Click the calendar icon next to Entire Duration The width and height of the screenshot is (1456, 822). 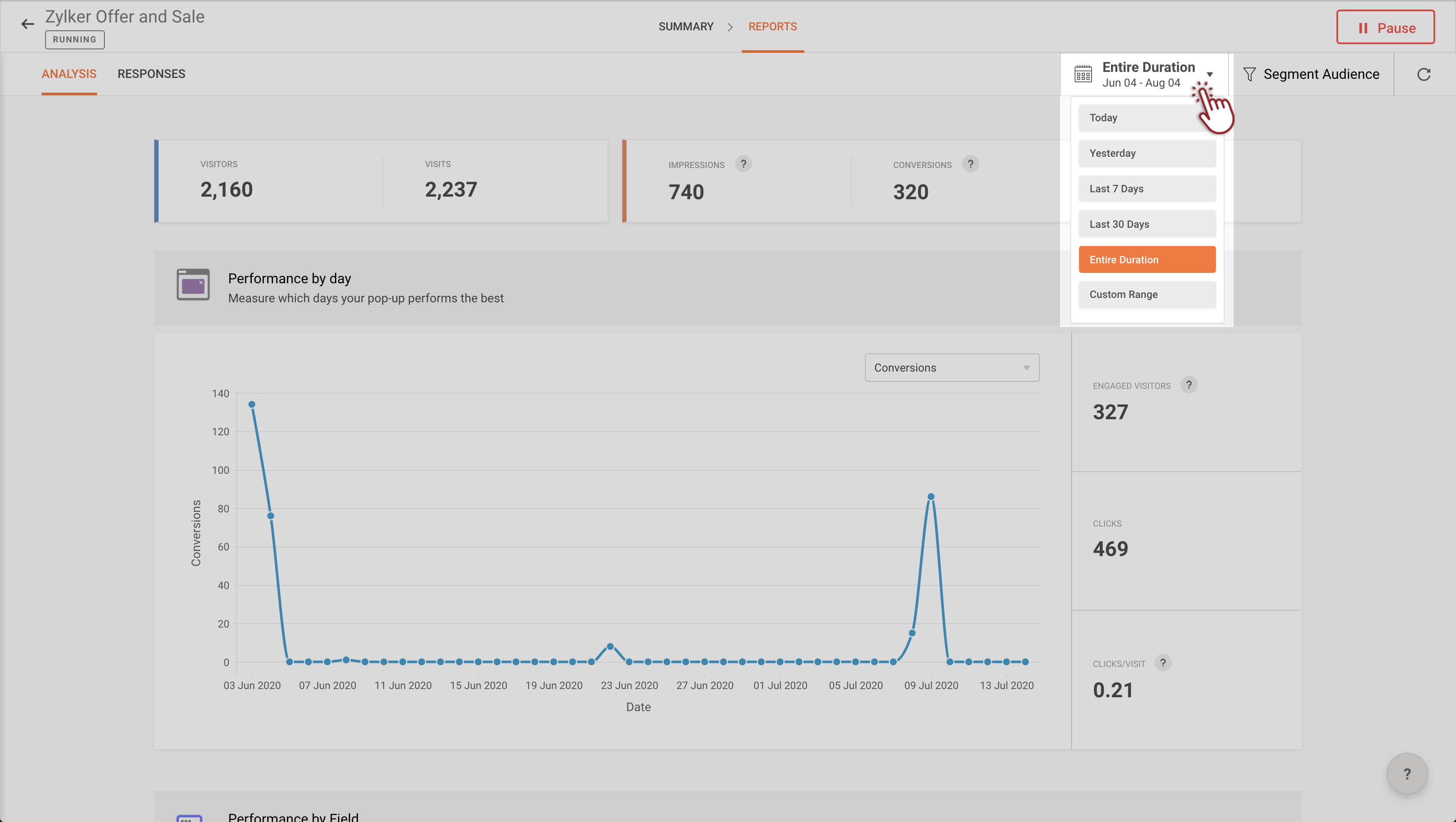pyautogui.click(x=1083, y=74)
